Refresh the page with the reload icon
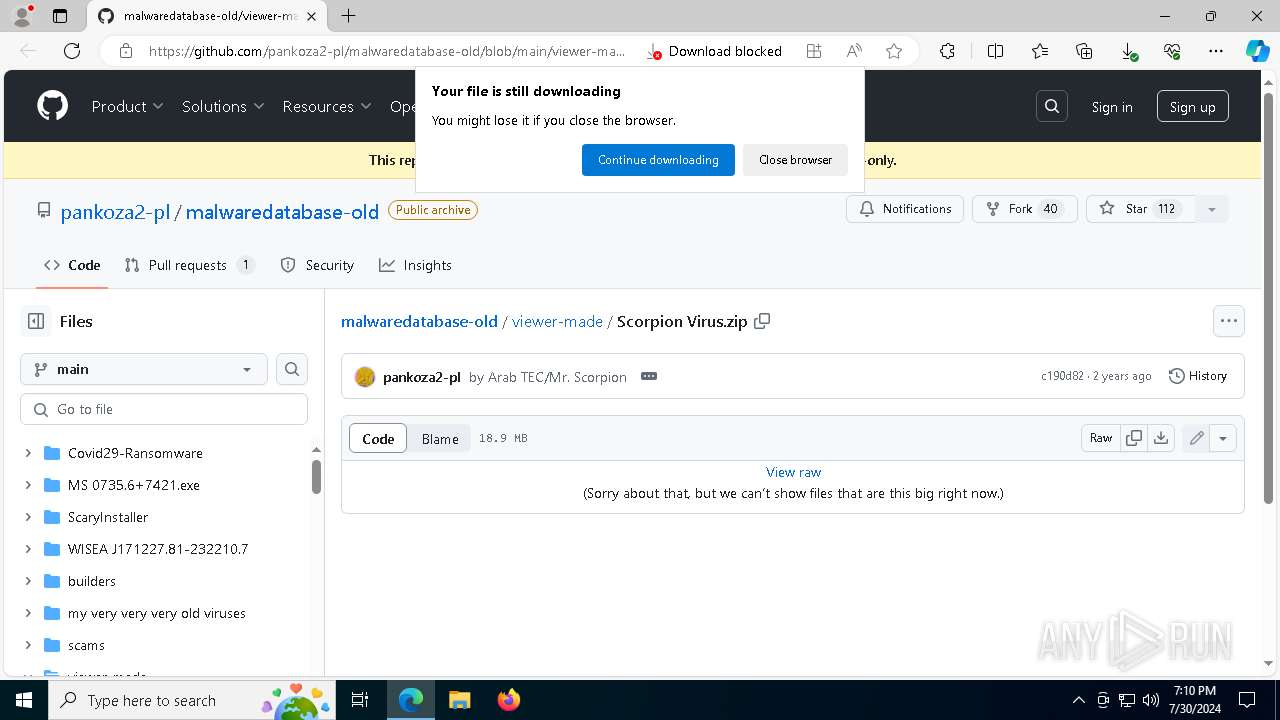 (x=72, y=51)
